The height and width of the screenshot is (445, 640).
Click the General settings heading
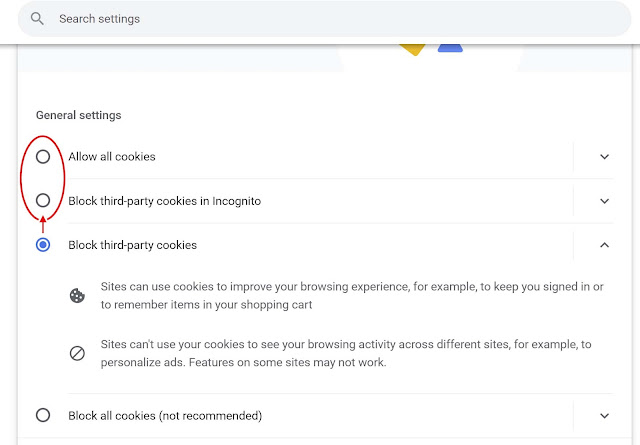[x=78, y=115]
